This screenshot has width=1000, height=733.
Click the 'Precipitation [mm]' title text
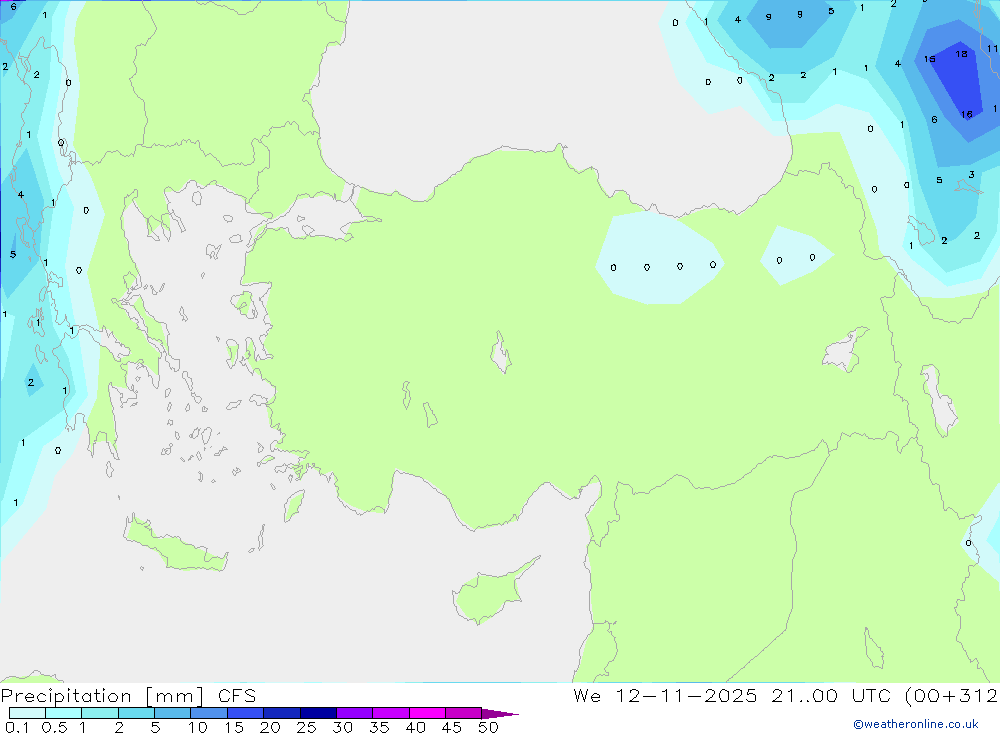point(103,696)
